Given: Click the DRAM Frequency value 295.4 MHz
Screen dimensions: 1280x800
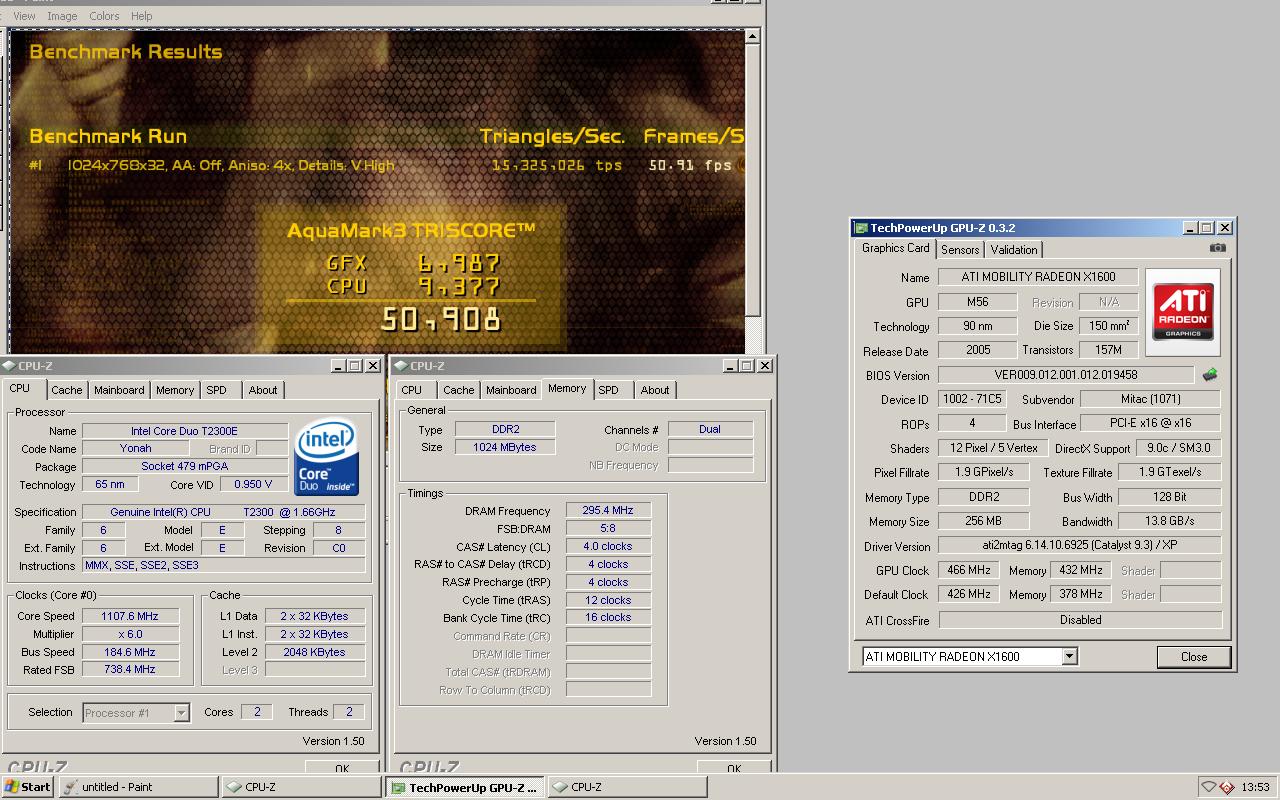Looking at the screenshot, I should click(608, 511).
